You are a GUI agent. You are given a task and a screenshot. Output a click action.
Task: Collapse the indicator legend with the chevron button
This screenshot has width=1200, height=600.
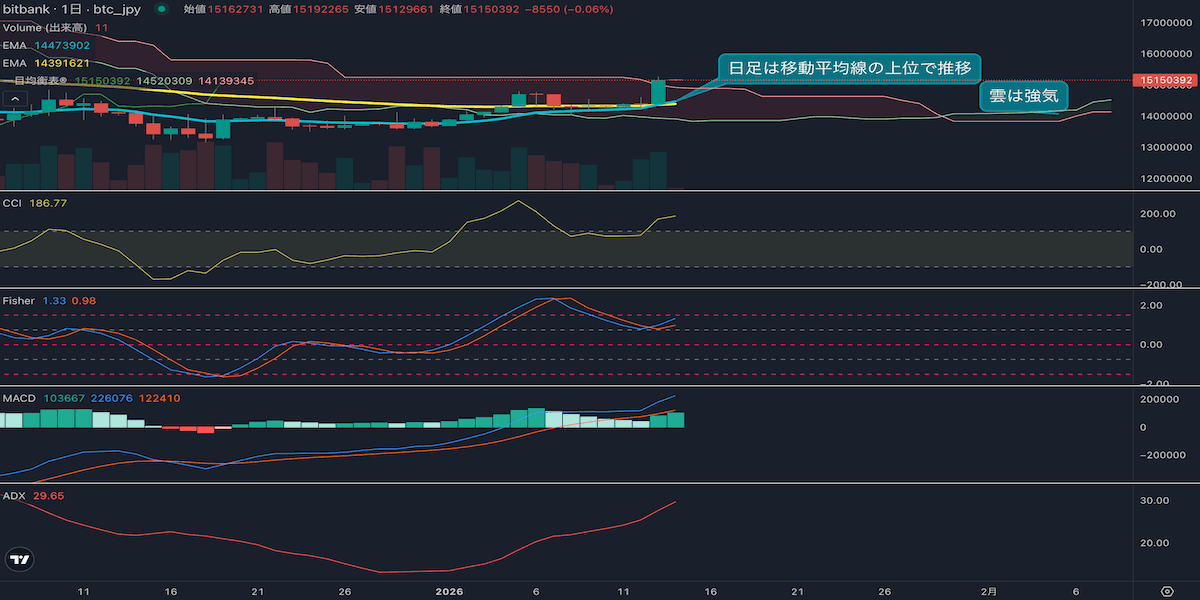tap(15, 99)
